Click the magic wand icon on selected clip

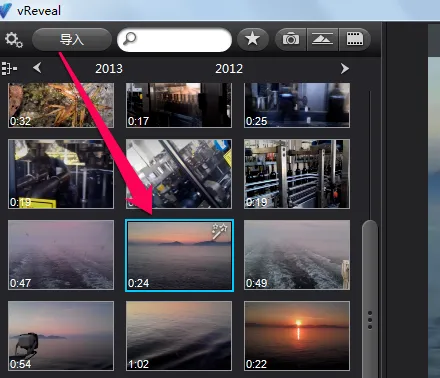coord(220,231)
